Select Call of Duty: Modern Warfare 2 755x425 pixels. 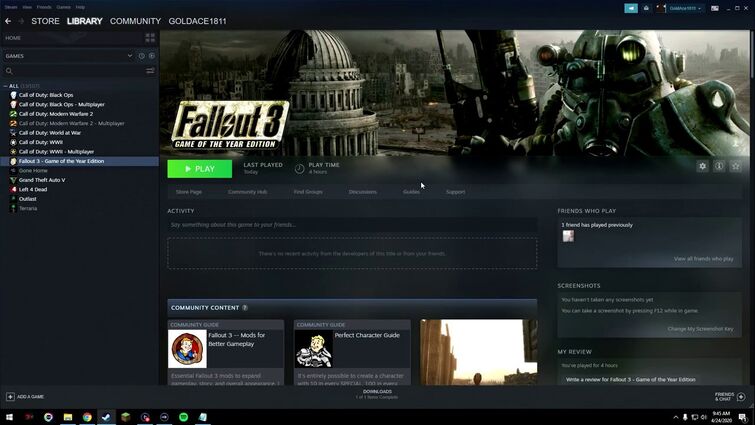pos(56,114)
